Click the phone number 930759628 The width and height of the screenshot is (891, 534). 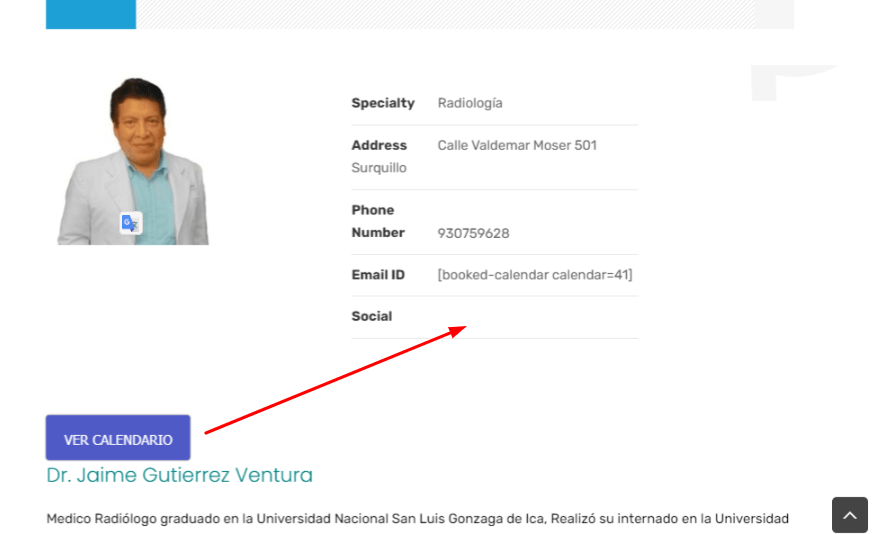tap(473, 233)
